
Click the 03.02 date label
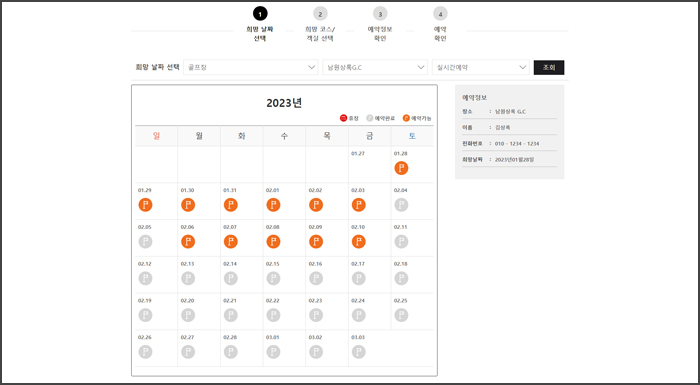click(x=315, y=337)
